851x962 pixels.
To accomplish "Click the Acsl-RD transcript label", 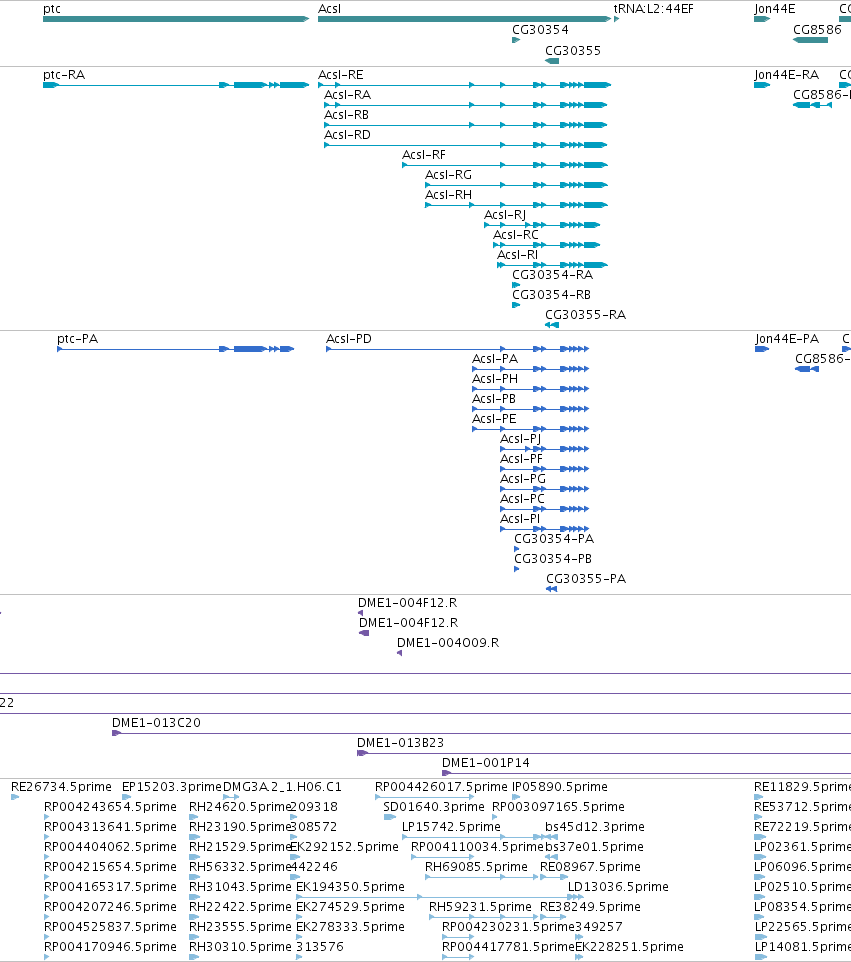I will coord(347,135).
